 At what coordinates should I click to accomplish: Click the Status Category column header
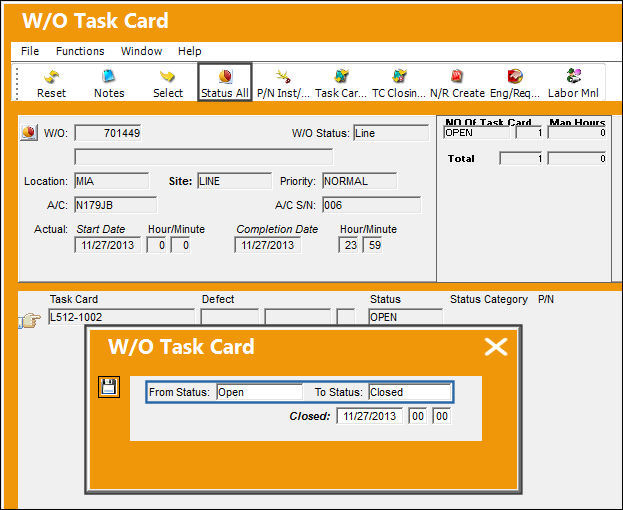pos(489,299)
